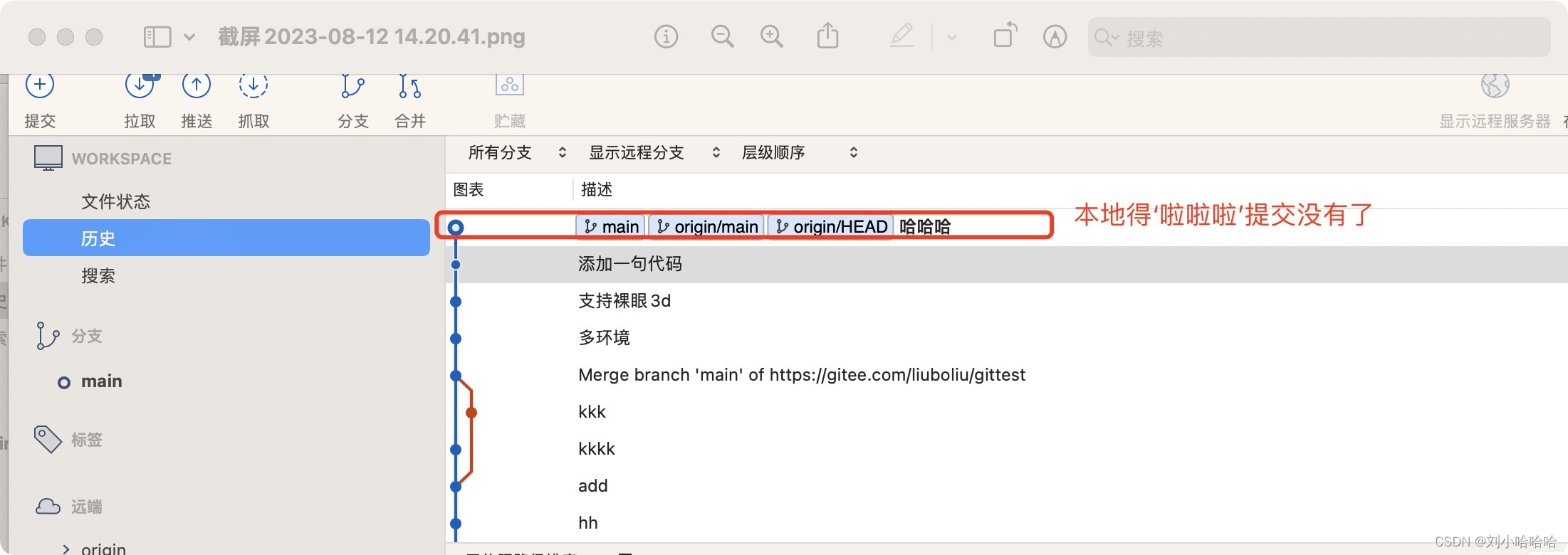The image size is (1568, 555).
Task: Click the tag icon beside 标签 section
Action: point(48,439)
